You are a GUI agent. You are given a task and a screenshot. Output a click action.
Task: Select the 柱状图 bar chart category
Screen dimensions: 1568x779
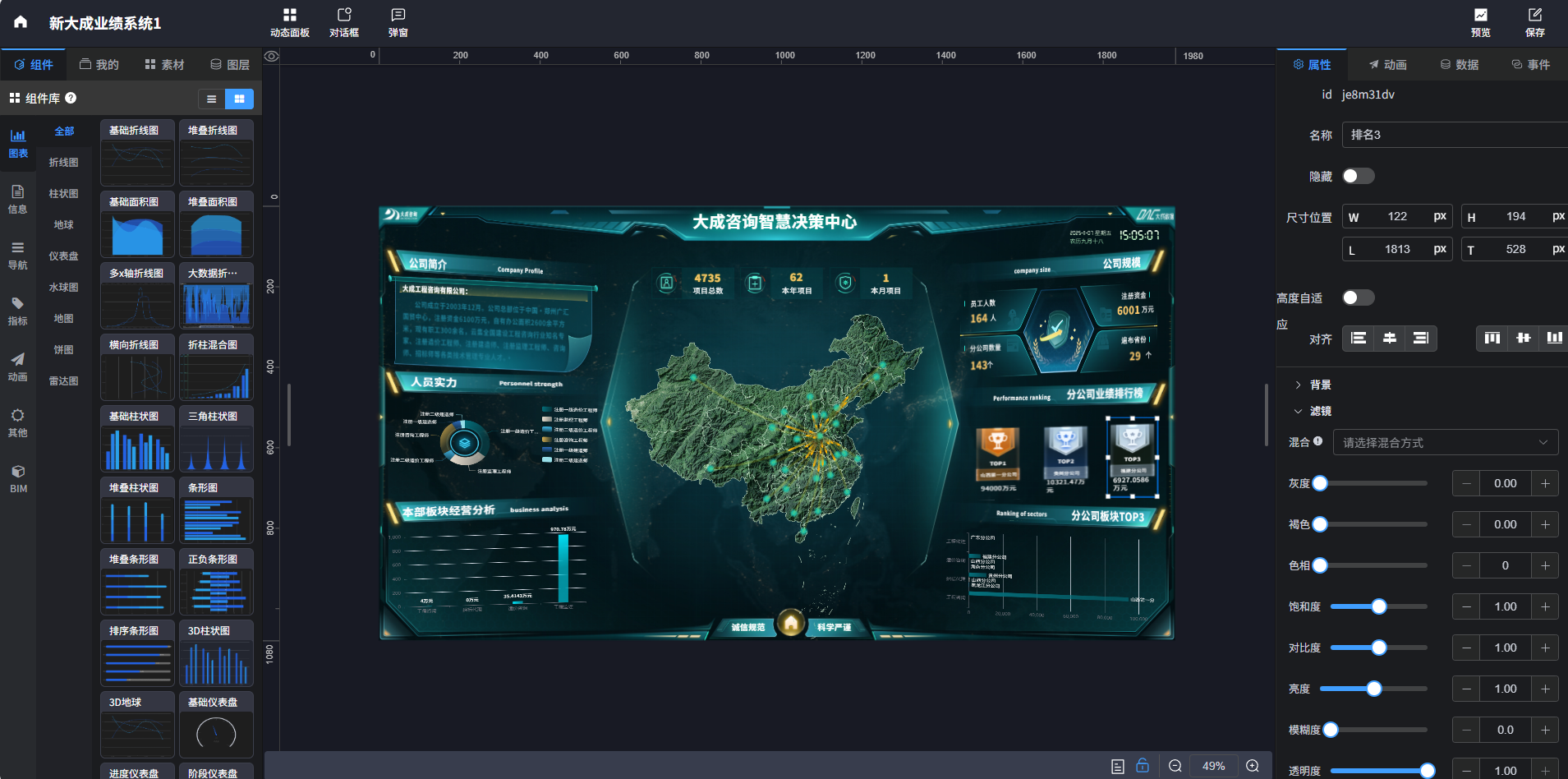coord(63,194)
